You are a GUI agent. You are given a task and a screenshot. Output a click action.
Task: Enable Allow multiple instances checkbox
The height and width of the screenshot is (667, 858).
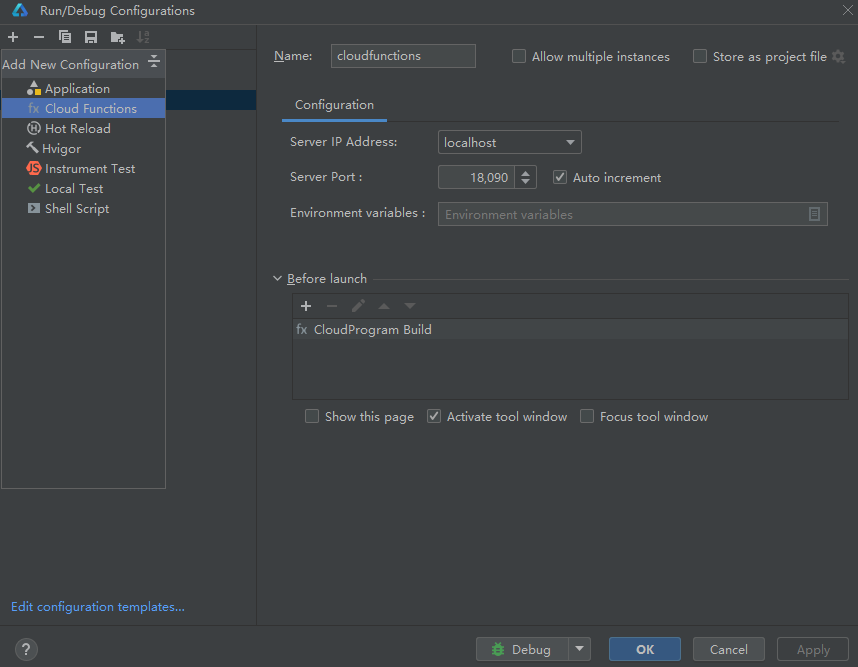[519, 57]
